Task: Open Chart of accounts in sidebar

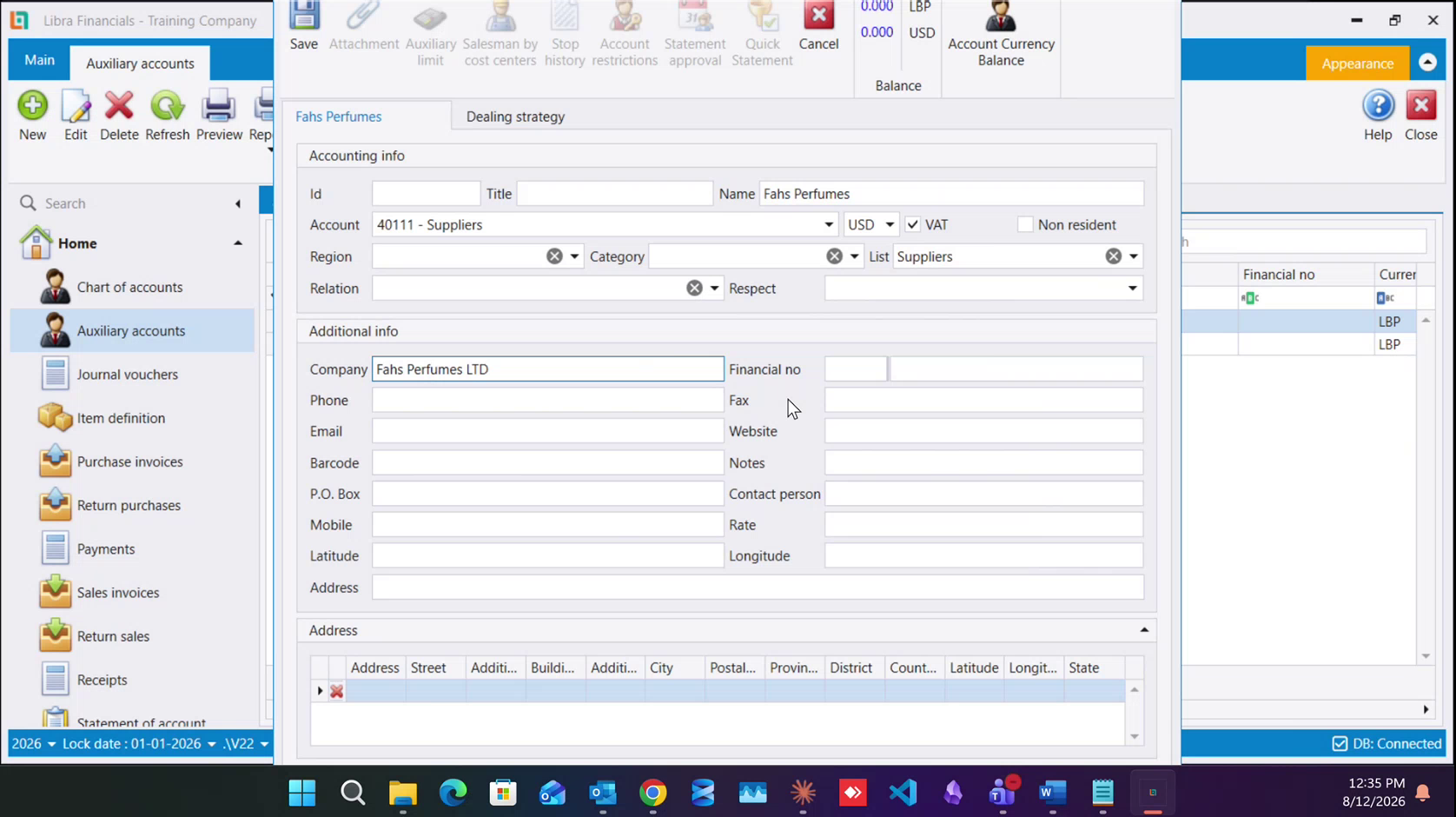Action: click(x=129, y=287)
